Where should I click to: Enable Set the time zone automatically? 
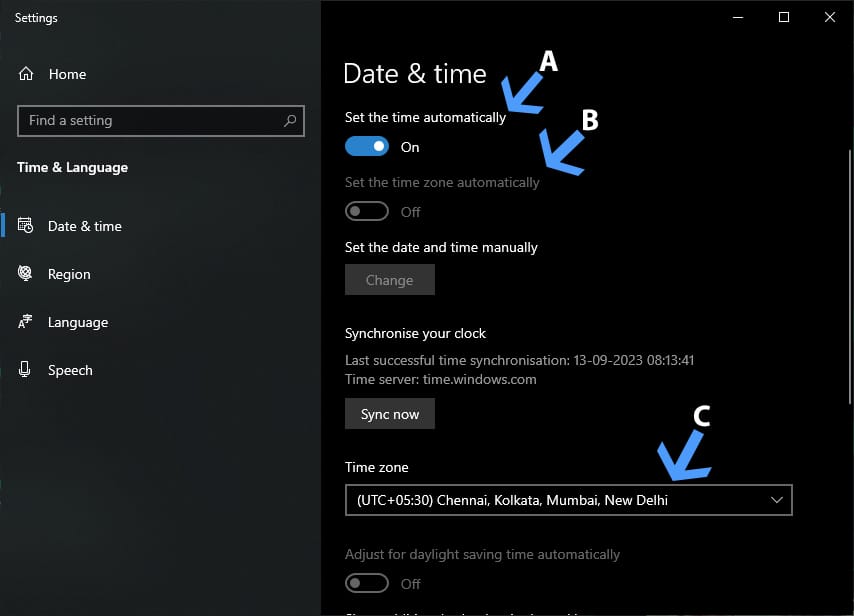(x=367, y=211)
